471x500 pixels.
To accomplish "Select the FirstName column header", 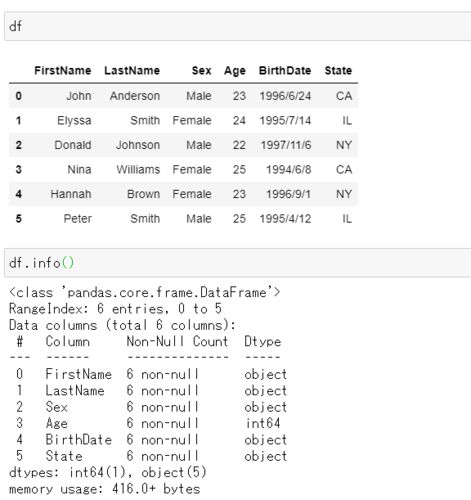I will pyautogui.click(x=63, y=71).
